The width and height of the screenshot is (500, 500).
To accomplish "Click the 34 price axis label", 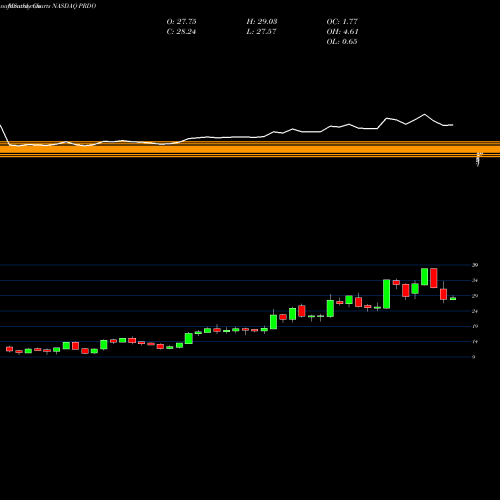I will coord(475,281).
